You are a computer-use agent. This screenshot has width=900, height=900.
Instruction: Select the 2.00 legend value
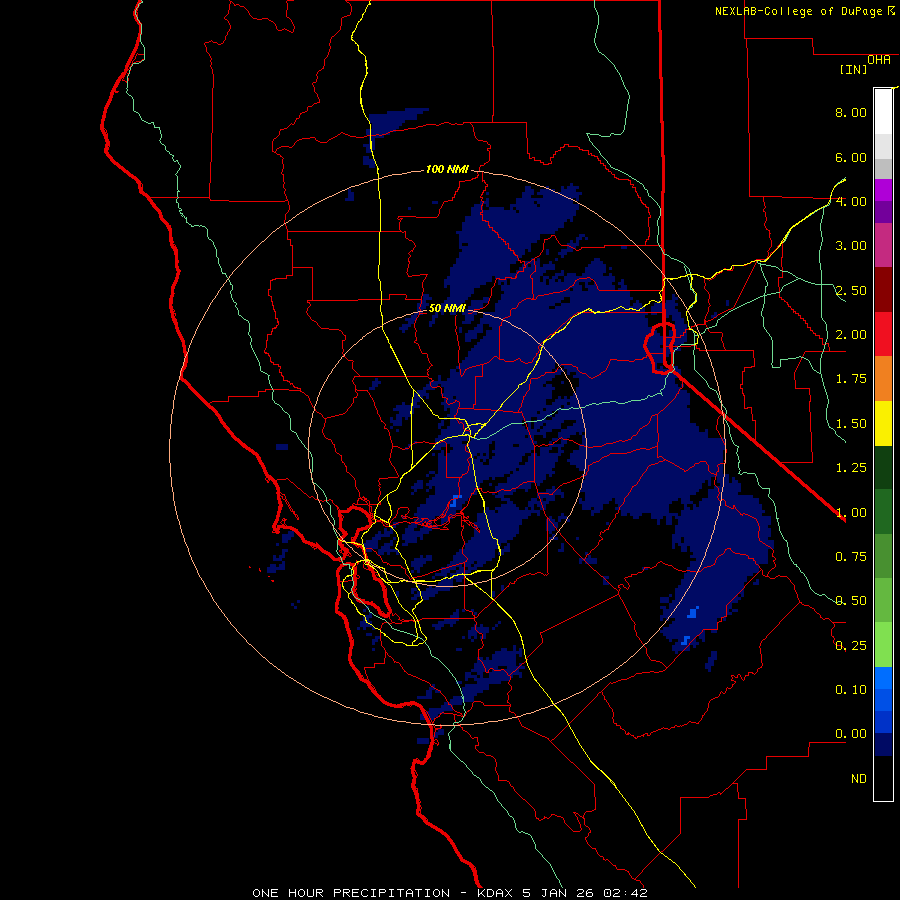tap(851, 335)
